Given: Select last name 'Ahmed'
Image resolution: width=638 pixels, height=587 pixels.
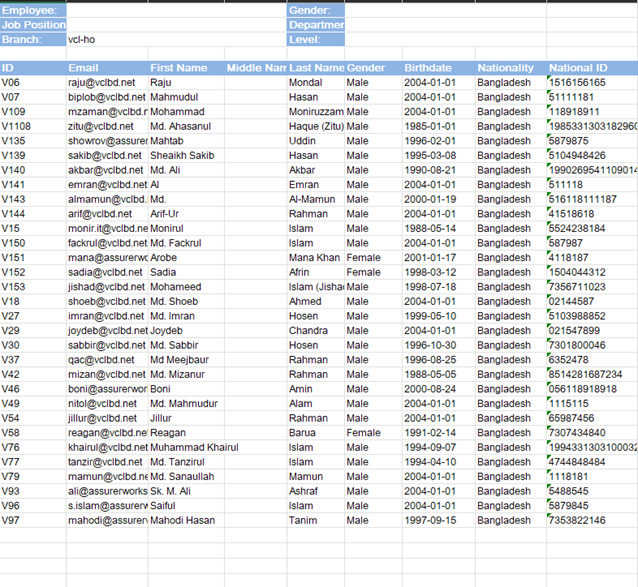Looking at the screenshot, I should click(316, 302).
